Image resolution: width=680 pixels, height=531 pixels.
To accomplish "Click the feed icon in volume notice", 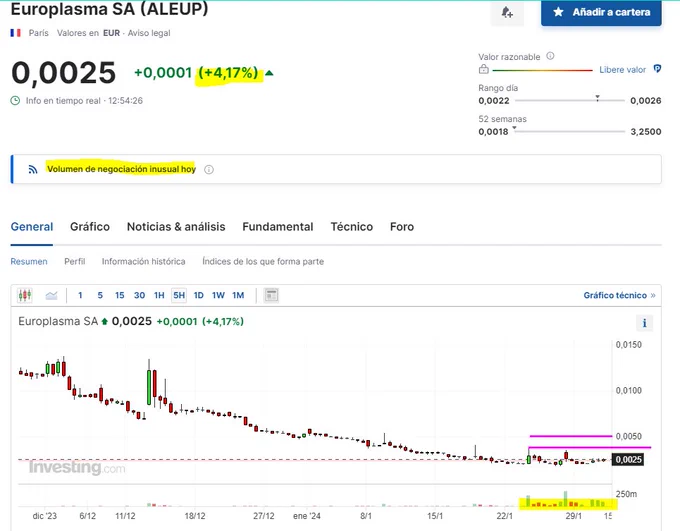I will (x=33, y=169).
